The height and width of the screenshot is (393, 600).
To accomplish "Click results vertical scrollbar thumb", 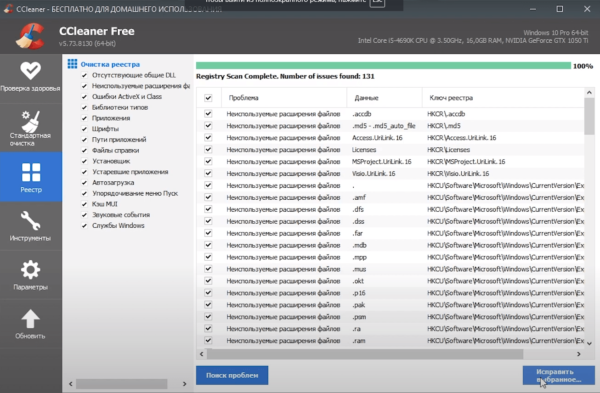I will (x=589, y=116).
